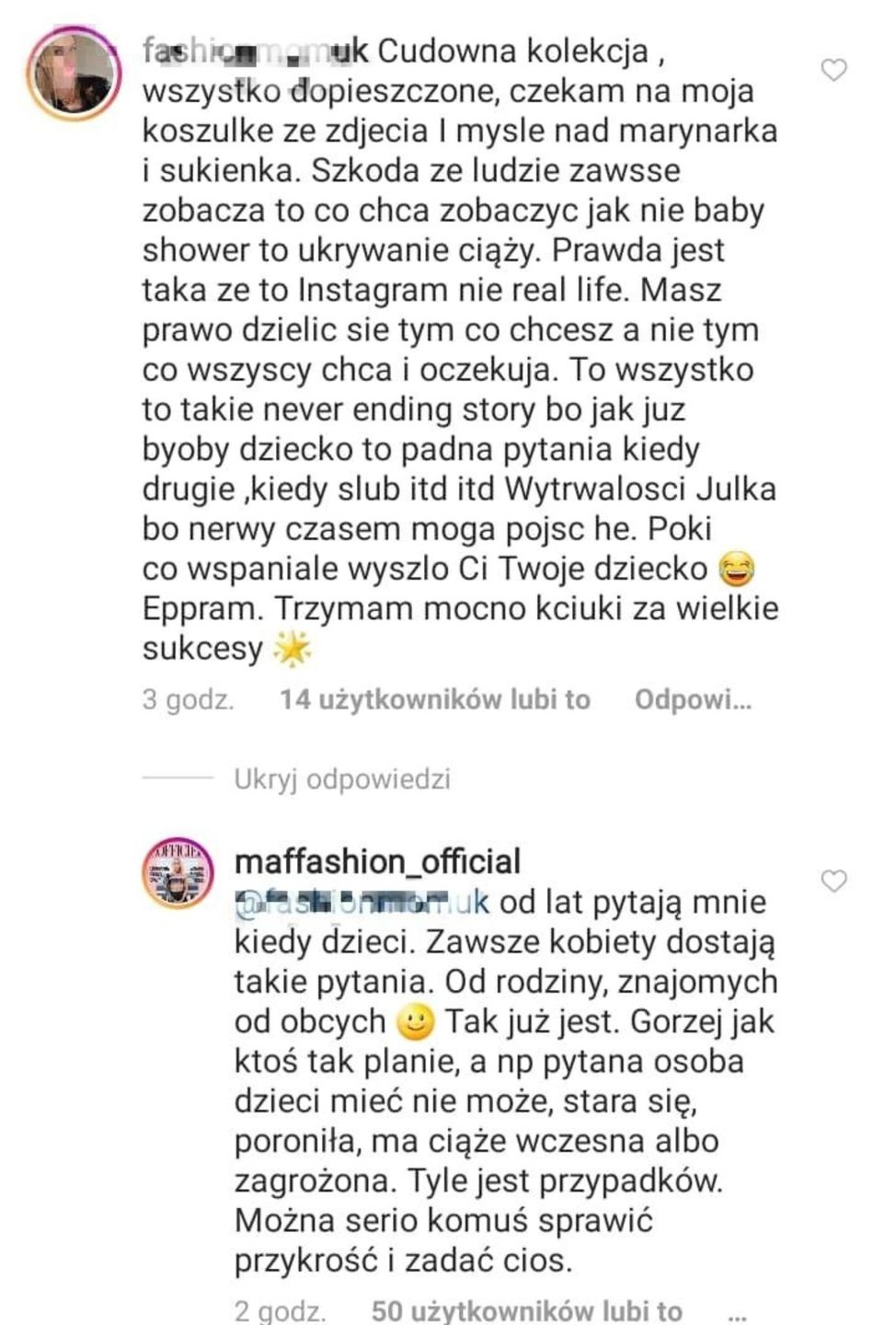Click the separator line beside 'Ukryj odpowiedzi'
896x1325 pixels.
coord(178,779)
